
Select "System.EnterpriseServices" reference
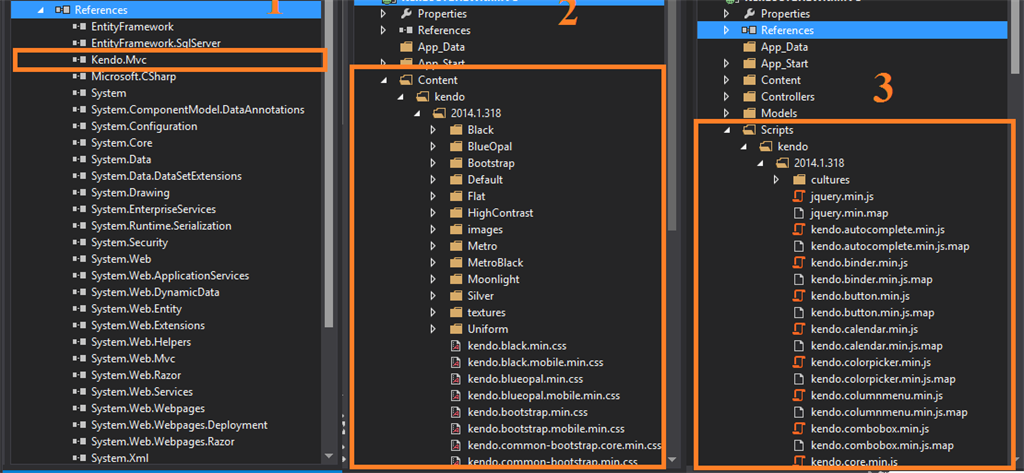(x=153, y=209)
